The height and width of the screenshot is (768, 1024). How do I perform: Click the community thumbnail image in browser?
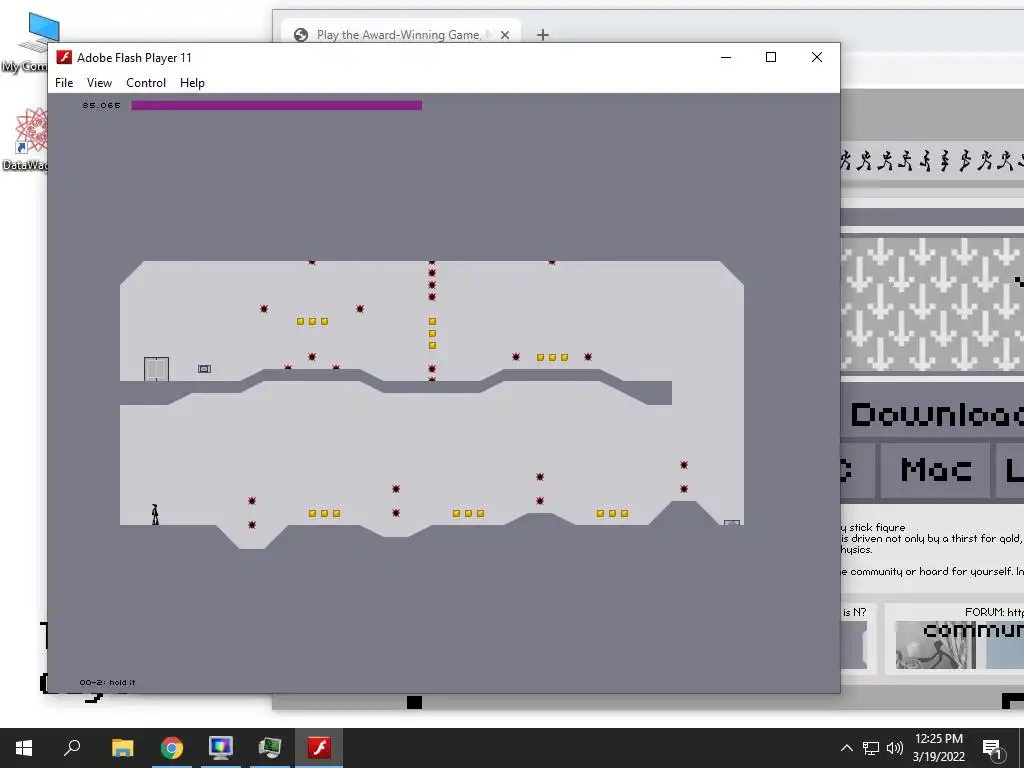935,645
